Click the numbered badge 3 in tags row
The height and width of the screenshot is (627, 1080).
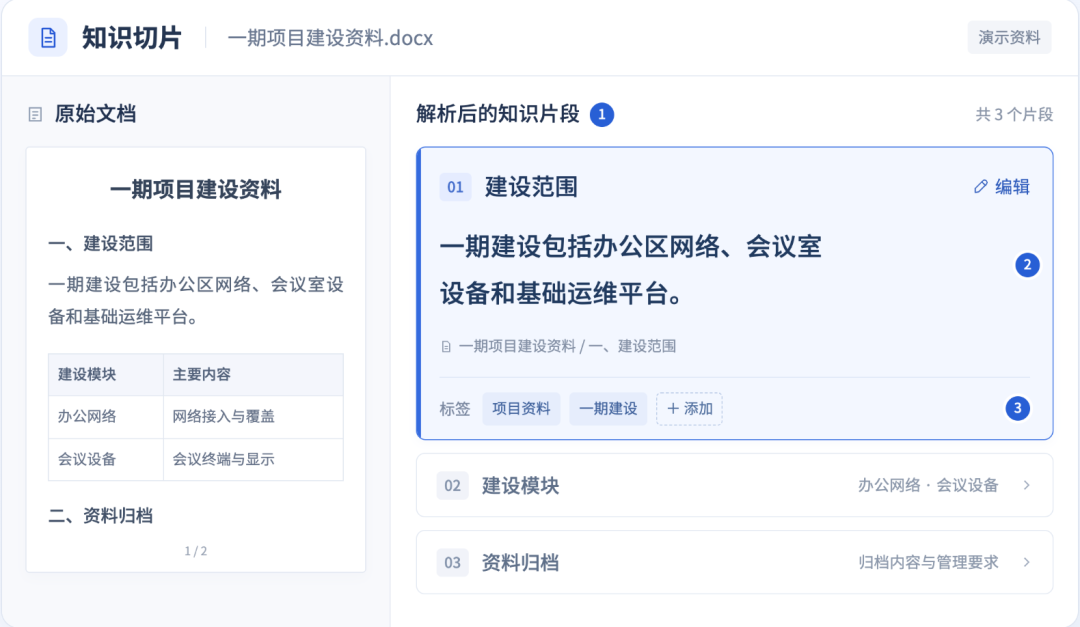click(1017, 409)
